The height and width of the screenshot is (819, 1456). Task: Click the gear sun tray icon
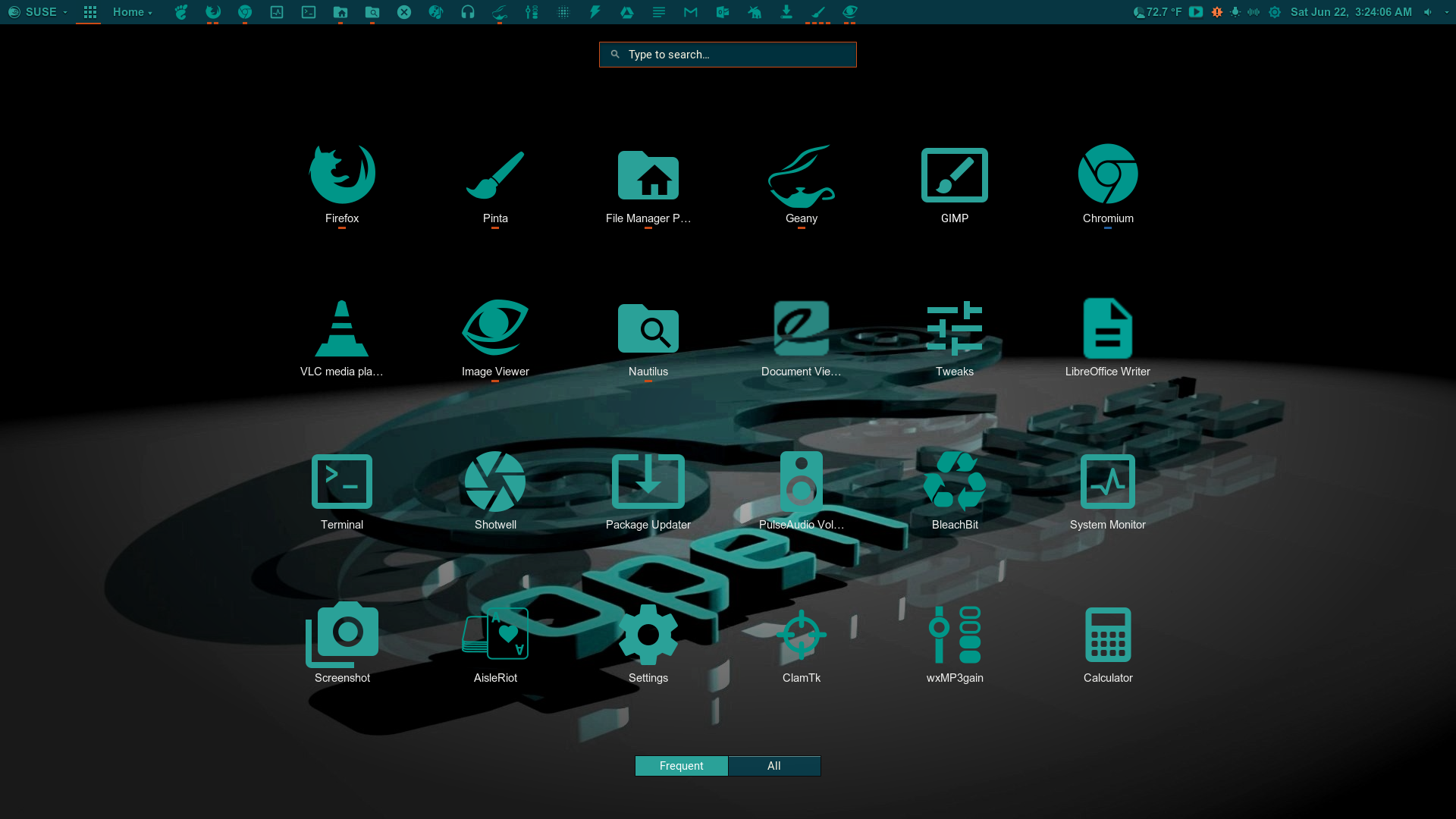pyautogui.click(x=1275, y=12)
